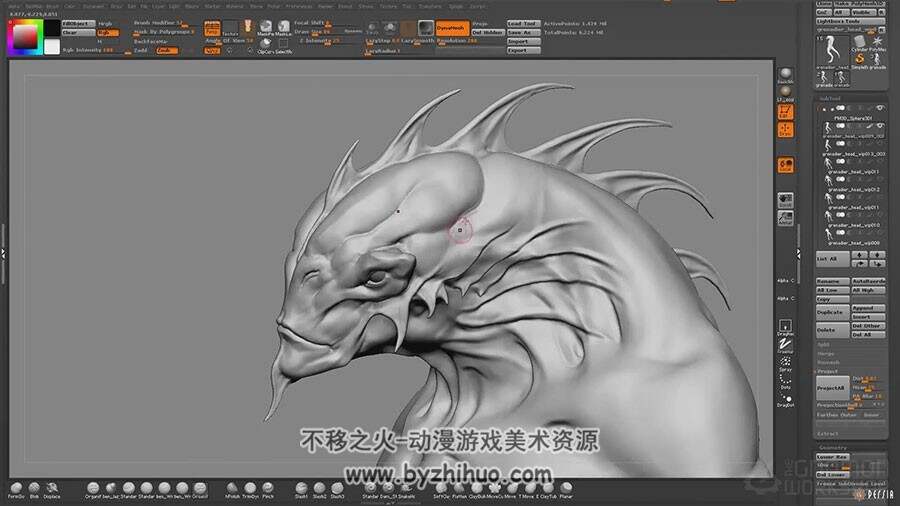The image size is (900, 506).
Task: Click the ClipCurve brush icon
Action: click(265, 45)
